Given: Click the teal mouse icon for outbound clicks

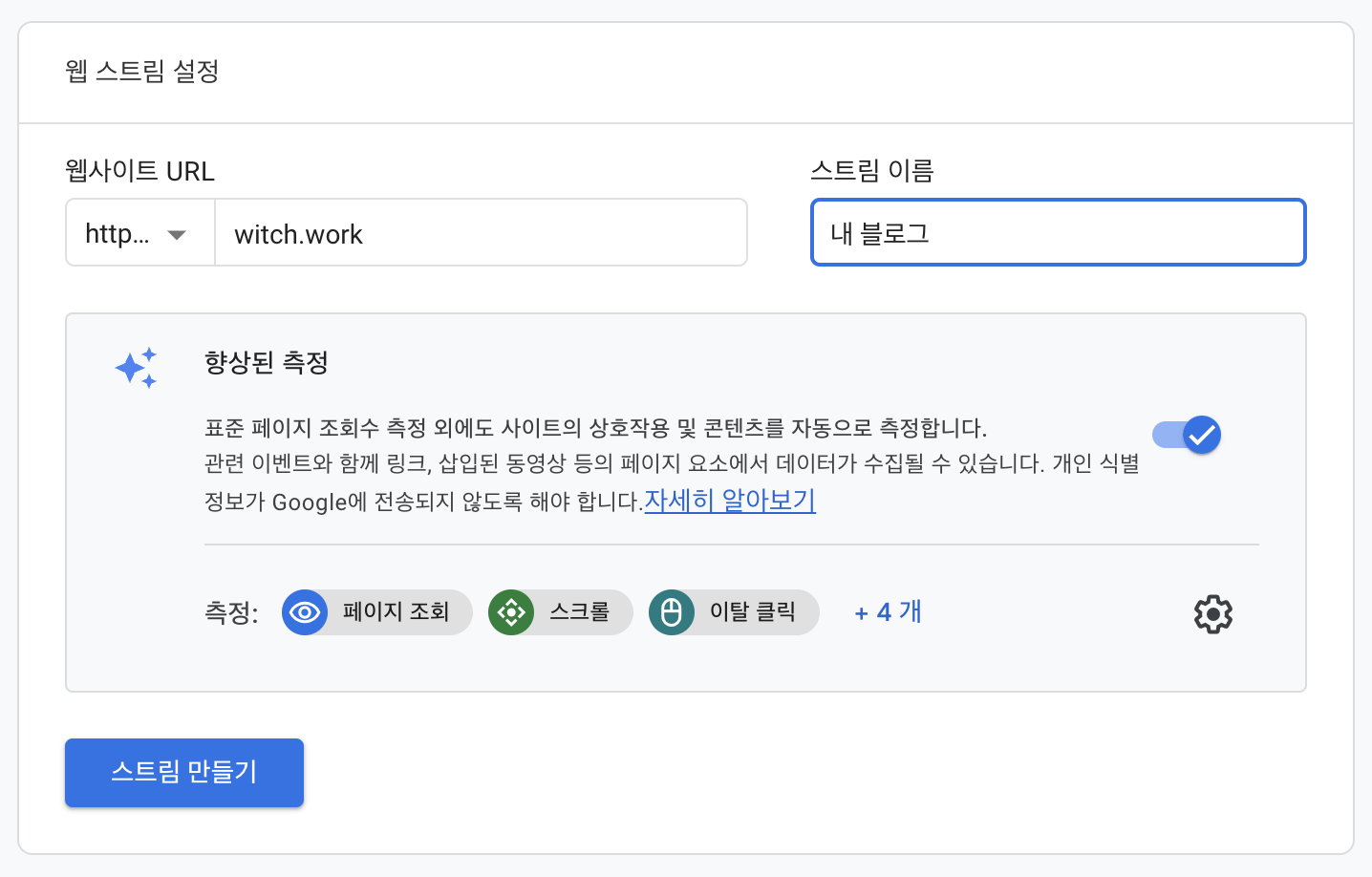Looking at the screenshot, I should (672, 612).
